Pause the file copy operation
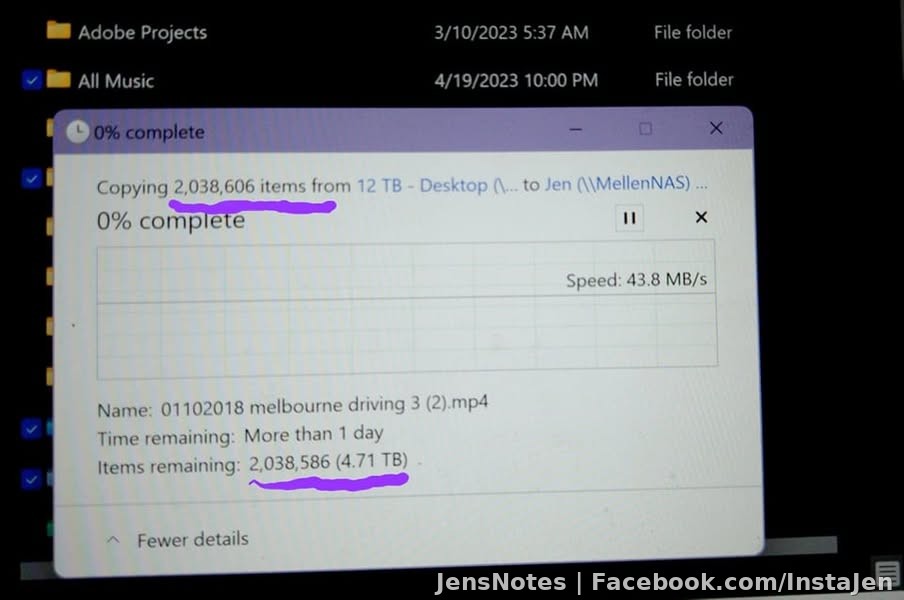The height and width of the screenshot is (600, 904). click(x=630, y=218)
